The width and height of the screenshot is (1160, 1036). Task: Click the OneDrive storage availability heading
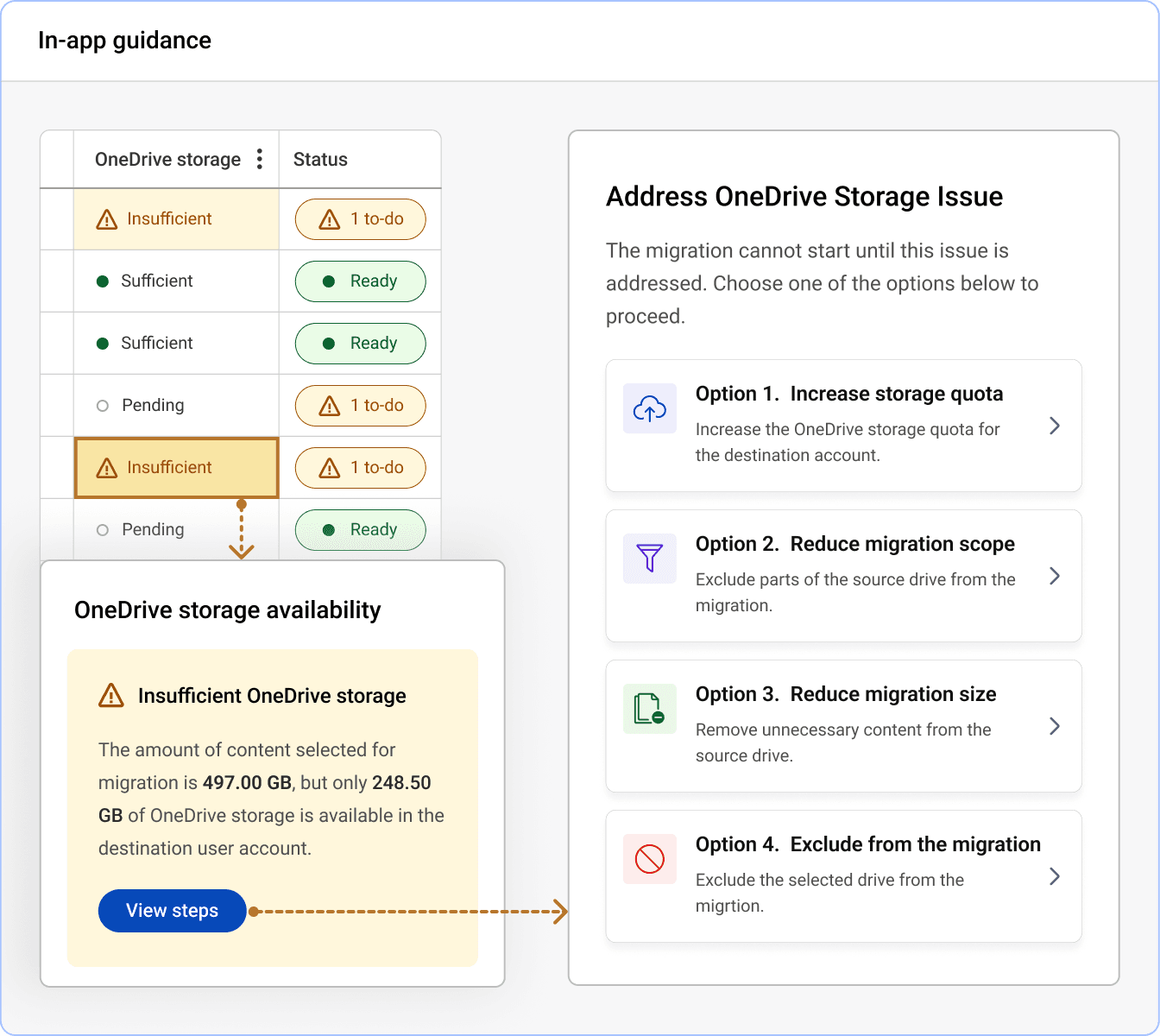pos(228,610)
